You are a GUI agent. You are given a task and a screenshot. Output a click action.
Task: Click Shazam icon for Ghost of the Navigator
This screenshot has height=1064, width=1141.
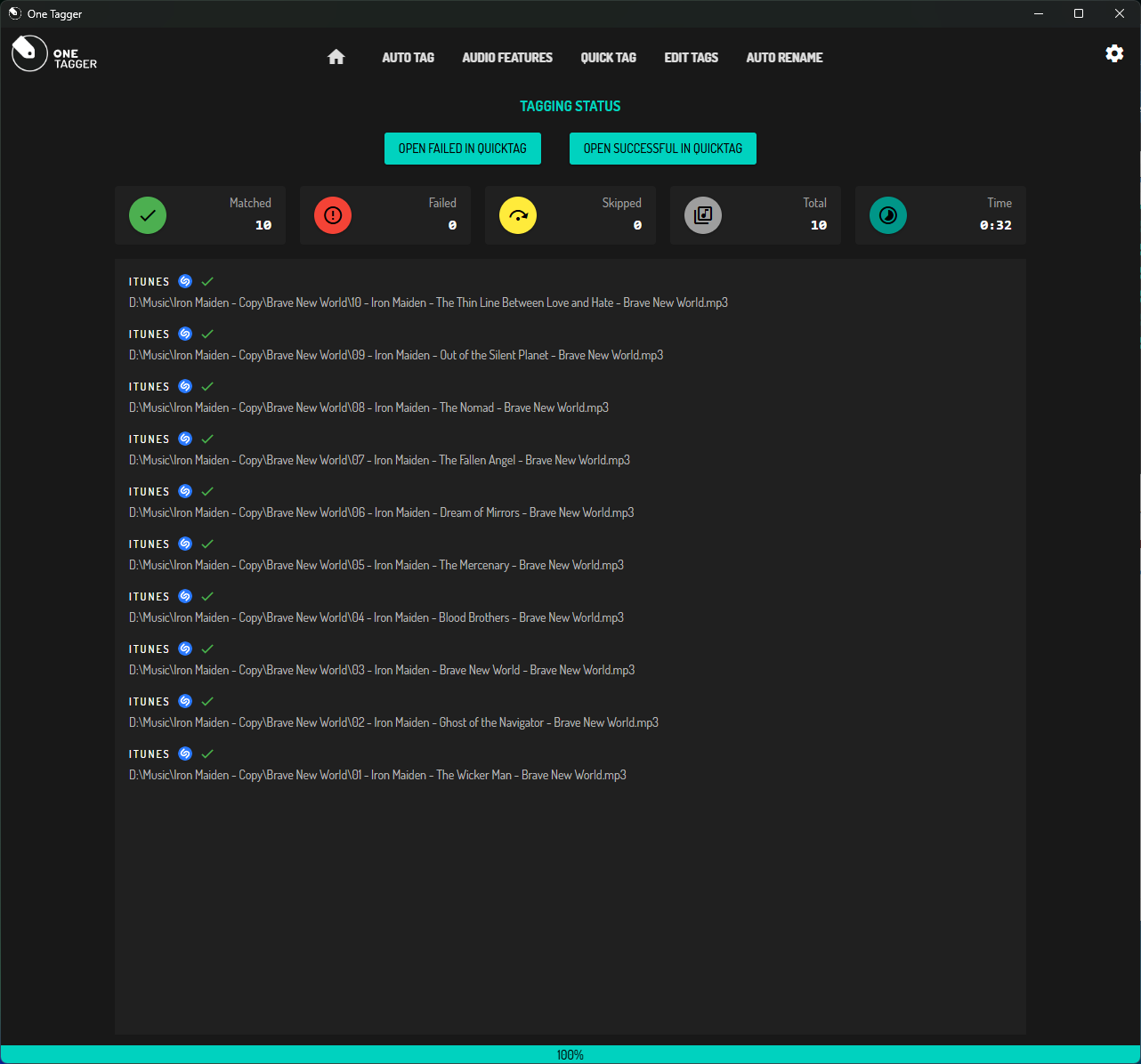[185, 701]
